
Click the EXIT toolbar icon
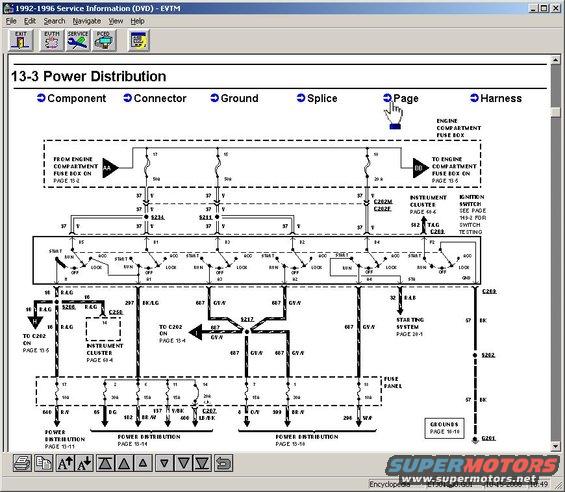point(21,40)
